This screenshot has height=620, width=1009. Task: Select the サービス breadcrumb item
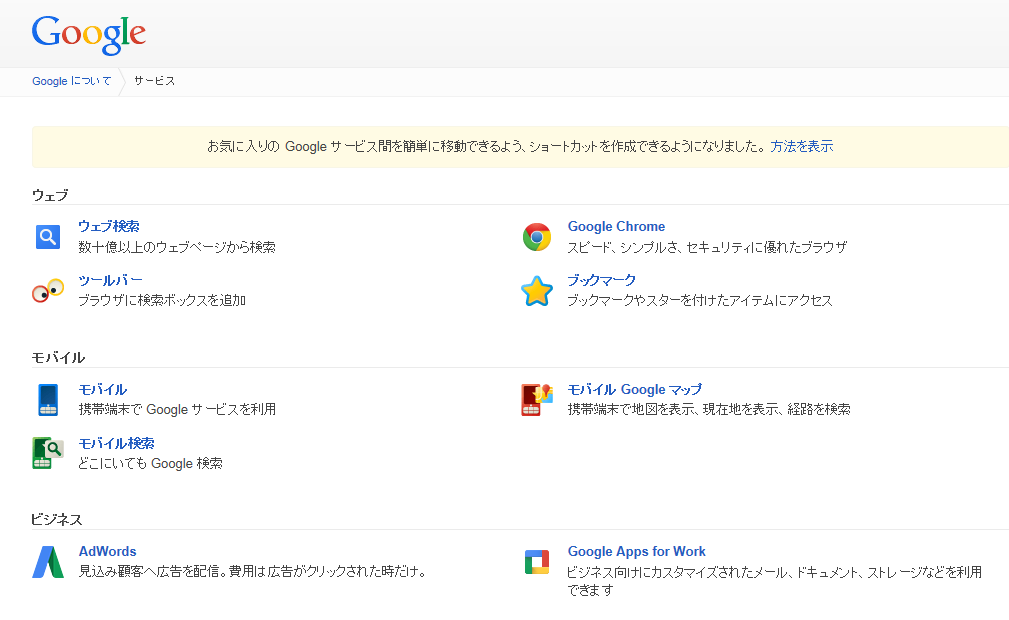click(153, 81)
